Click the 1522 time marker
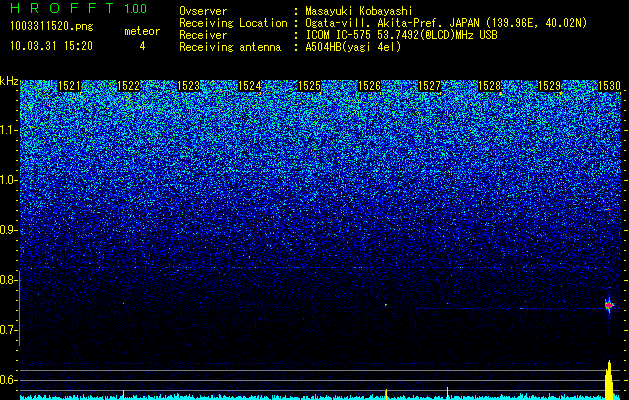This screenshot has width=629, height=400. coord(129,86)
